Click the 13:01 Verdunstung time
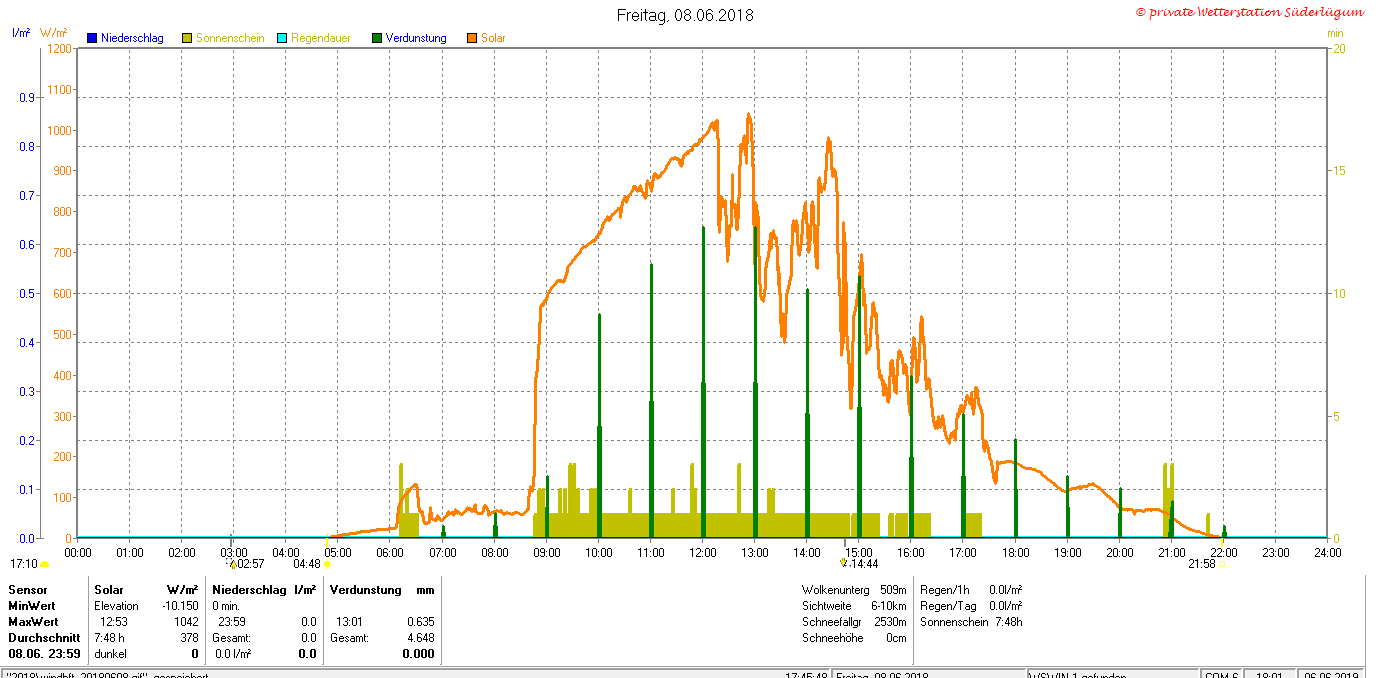Viewport: 1396px width, 678px height. pyautogui.click(x=349, y=622)
